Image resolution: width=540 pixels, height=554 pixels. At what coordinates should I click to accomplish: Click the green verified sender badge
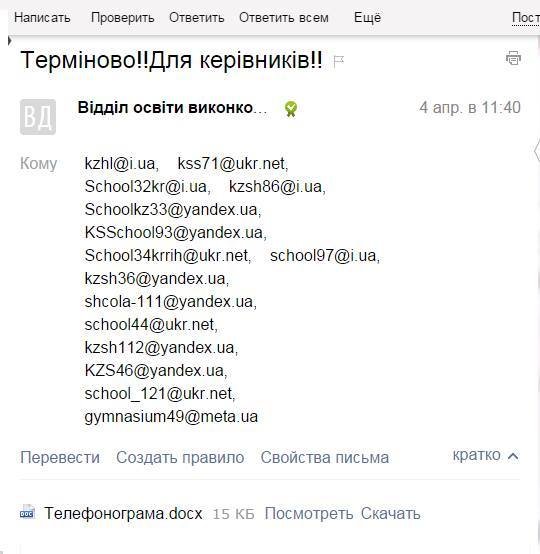291,109
